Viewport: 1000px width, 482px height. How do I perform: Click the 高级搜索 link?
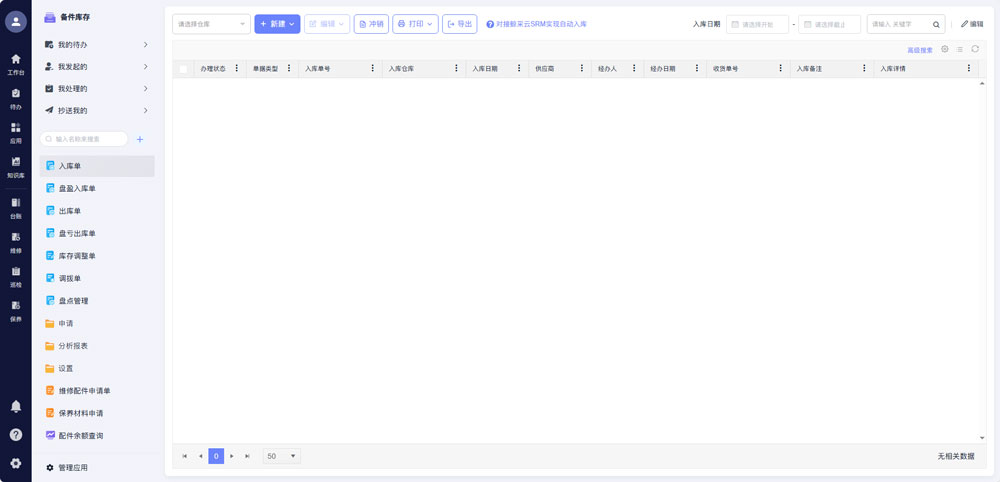[919, 50]
